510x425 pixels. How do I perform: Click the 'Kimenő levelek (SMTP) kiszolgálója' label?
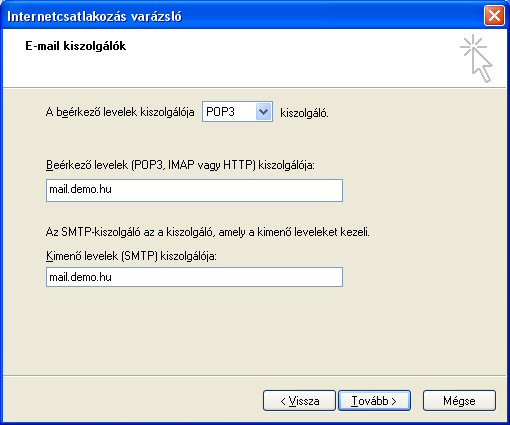(x=131, y=256)
